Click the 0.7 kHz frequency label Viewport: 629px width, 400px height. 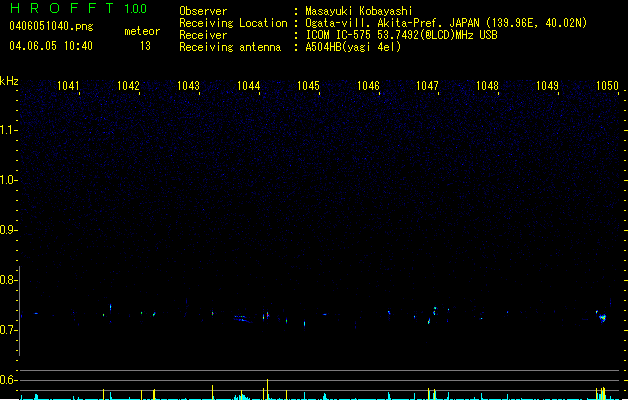8,330
